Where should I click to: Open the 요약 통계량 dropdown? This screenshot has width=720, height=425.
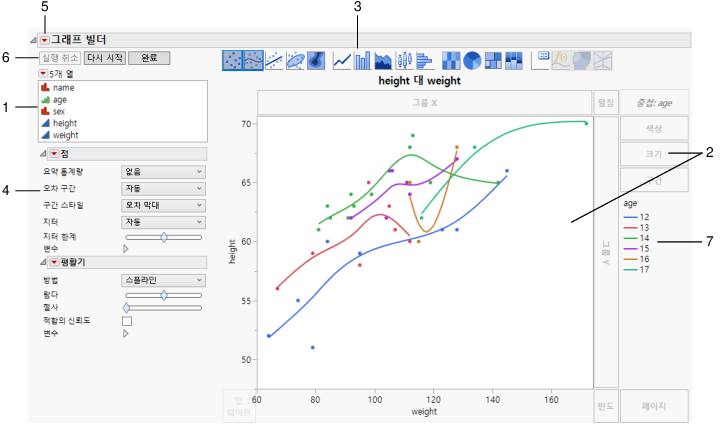pos(163,172)
